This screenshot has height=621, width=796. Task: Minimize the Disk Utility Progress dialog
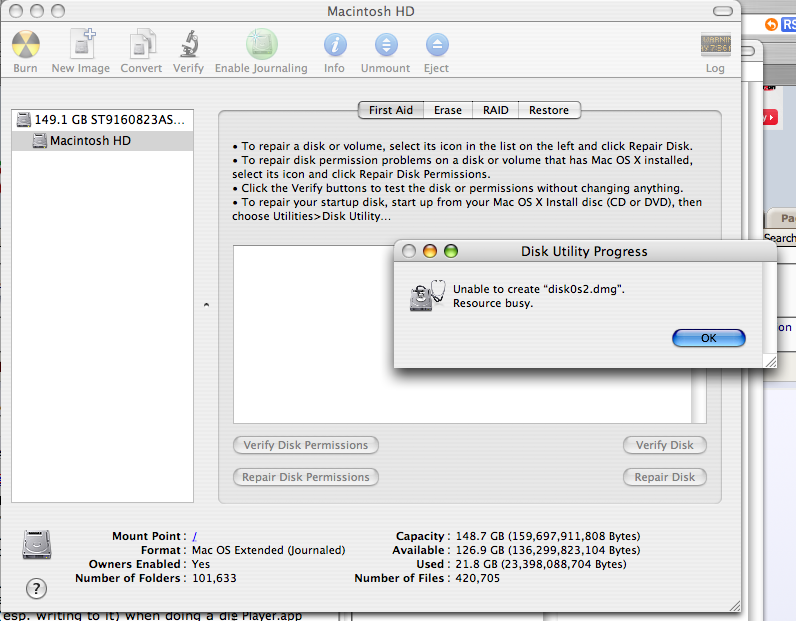(x=430, y=251)
